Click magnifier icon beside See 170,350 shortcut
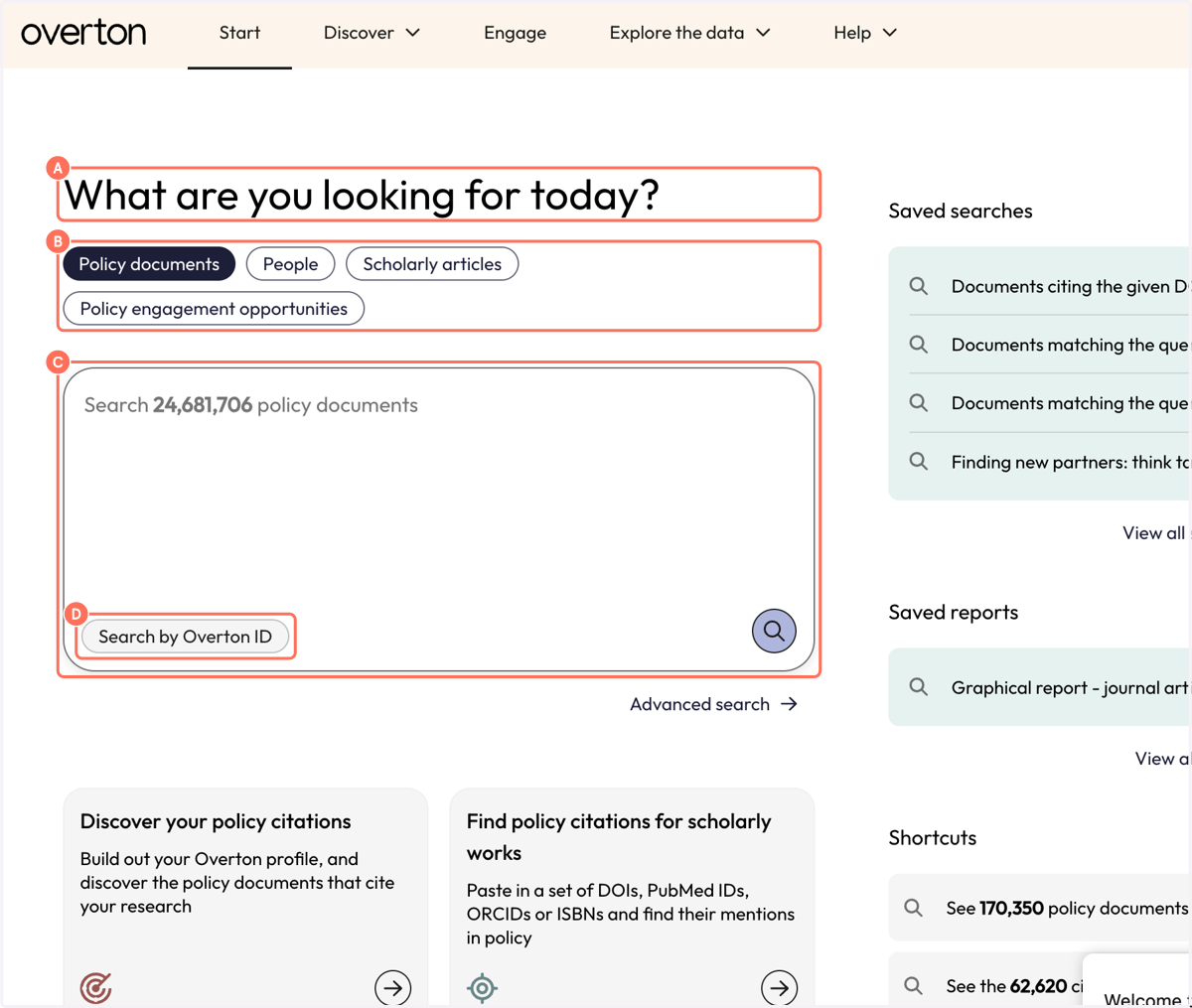This screenshot has width=1192, height=1008. click(x=914, y=908)
